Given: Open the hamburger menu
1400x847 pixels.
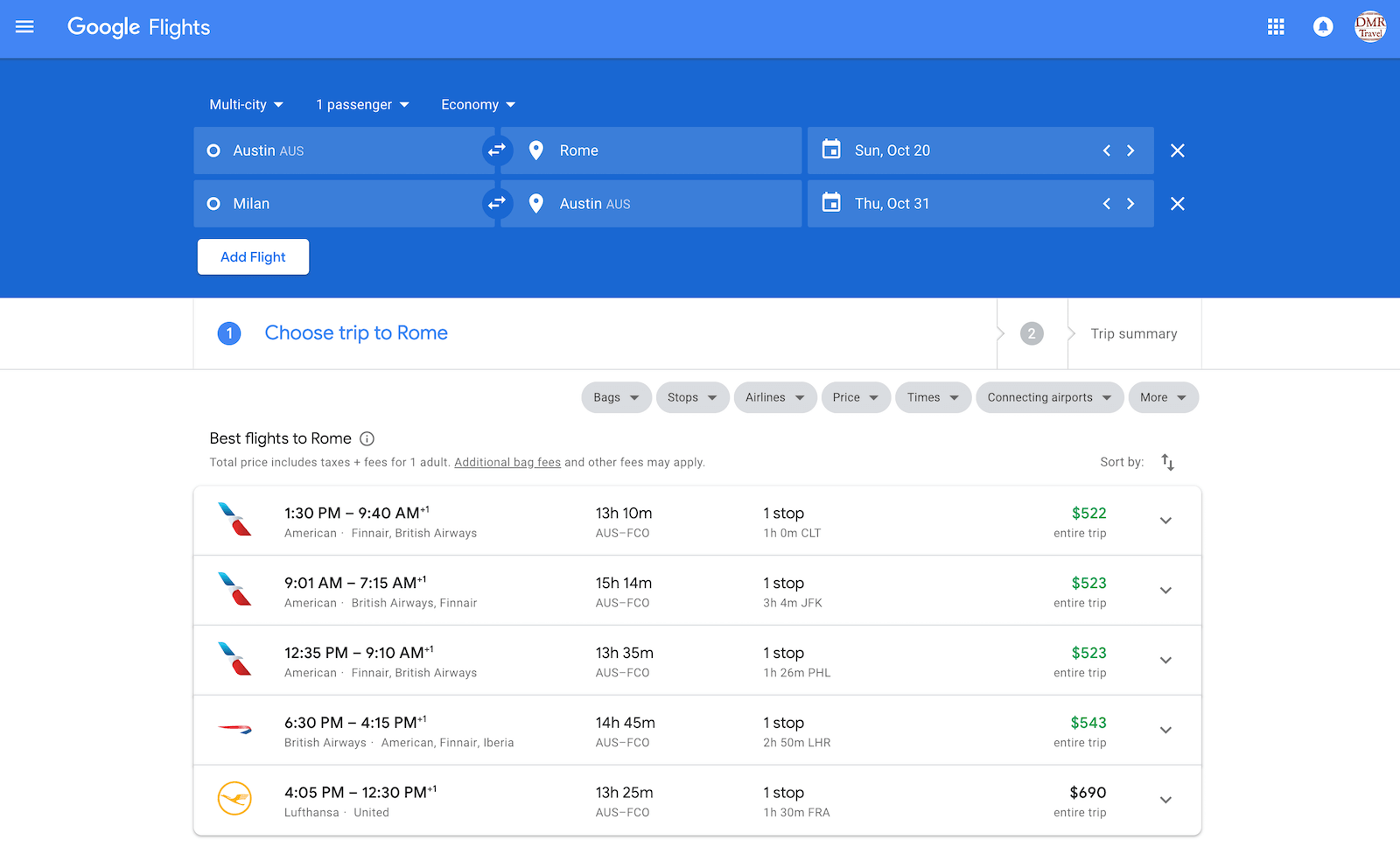Looking at the screenshot, I should tap(24, 27).
